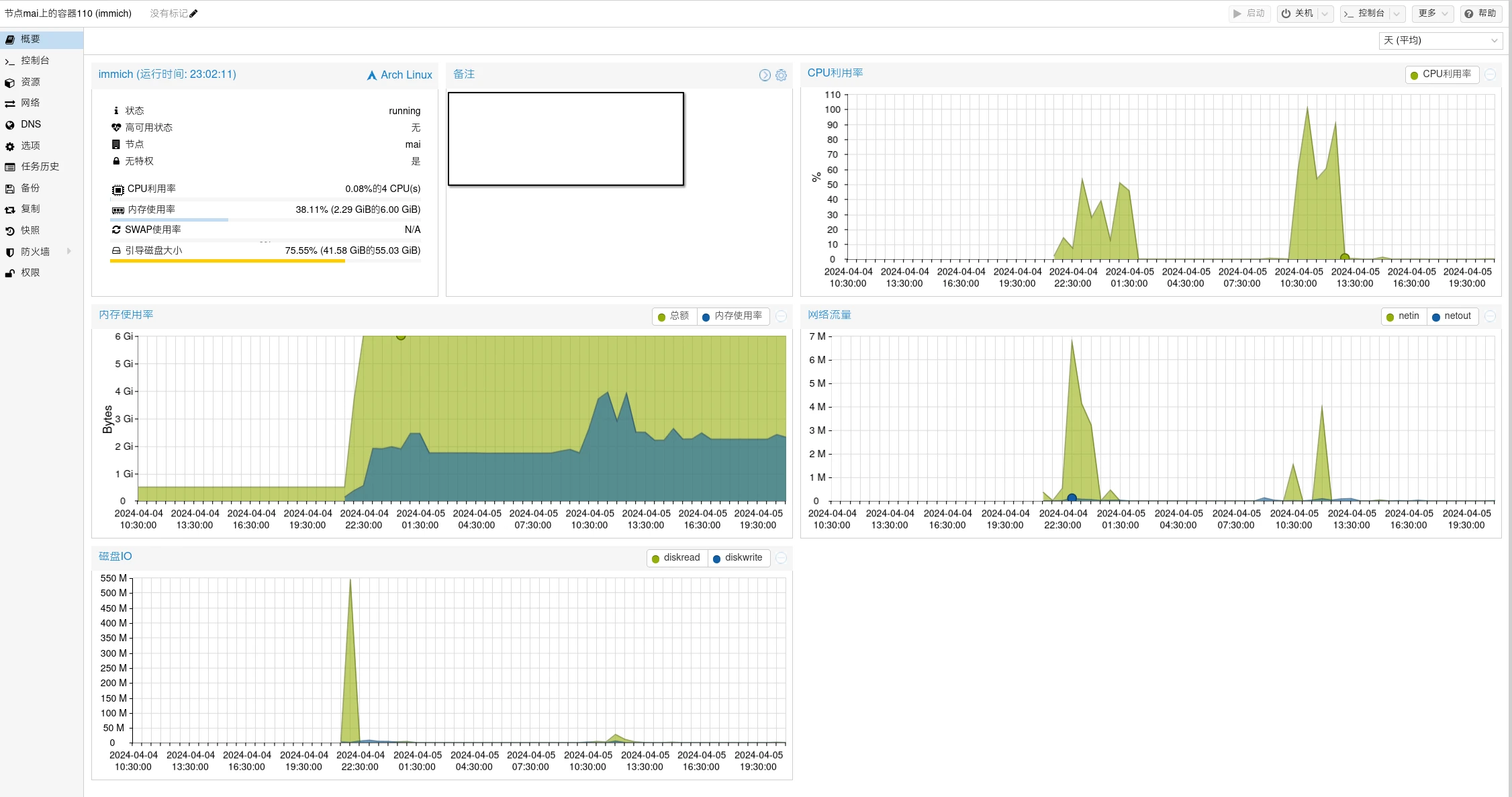Click the heartbeat icon beside 高可用状态
The width and height of the screenshot is (1512, 797).
point(116,128)
